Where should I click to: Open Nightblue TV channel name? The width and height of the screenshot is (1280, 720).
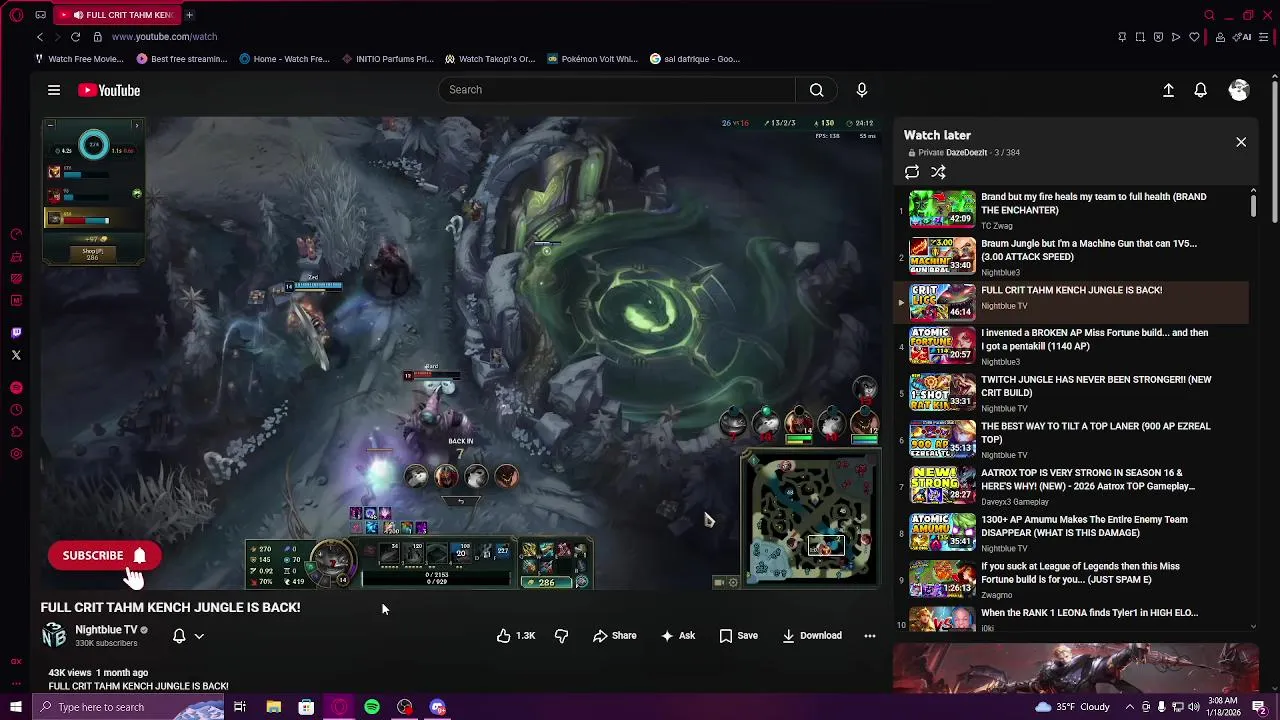pyautogui.click(x=106, y=630)
